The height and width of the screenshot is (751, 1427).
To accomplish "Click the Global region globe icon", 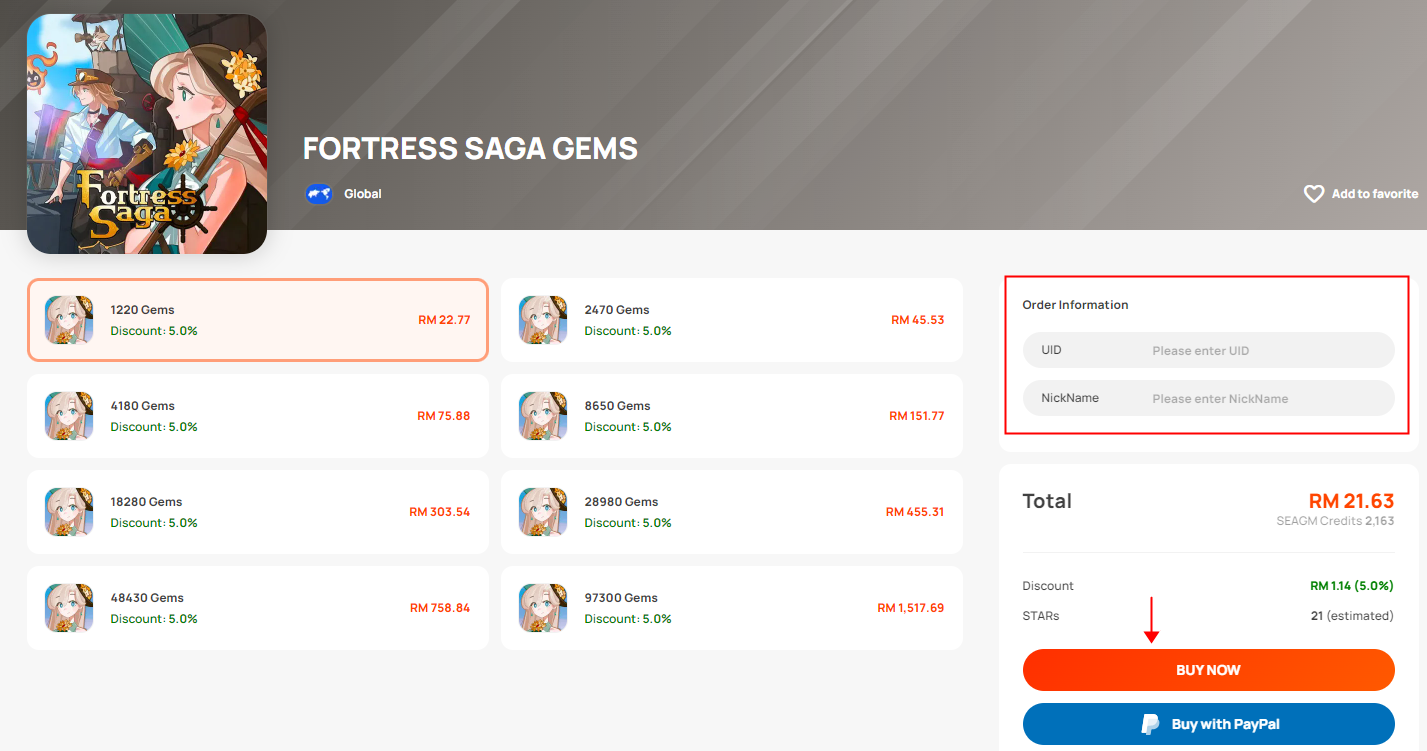I will tap(318, 194).
